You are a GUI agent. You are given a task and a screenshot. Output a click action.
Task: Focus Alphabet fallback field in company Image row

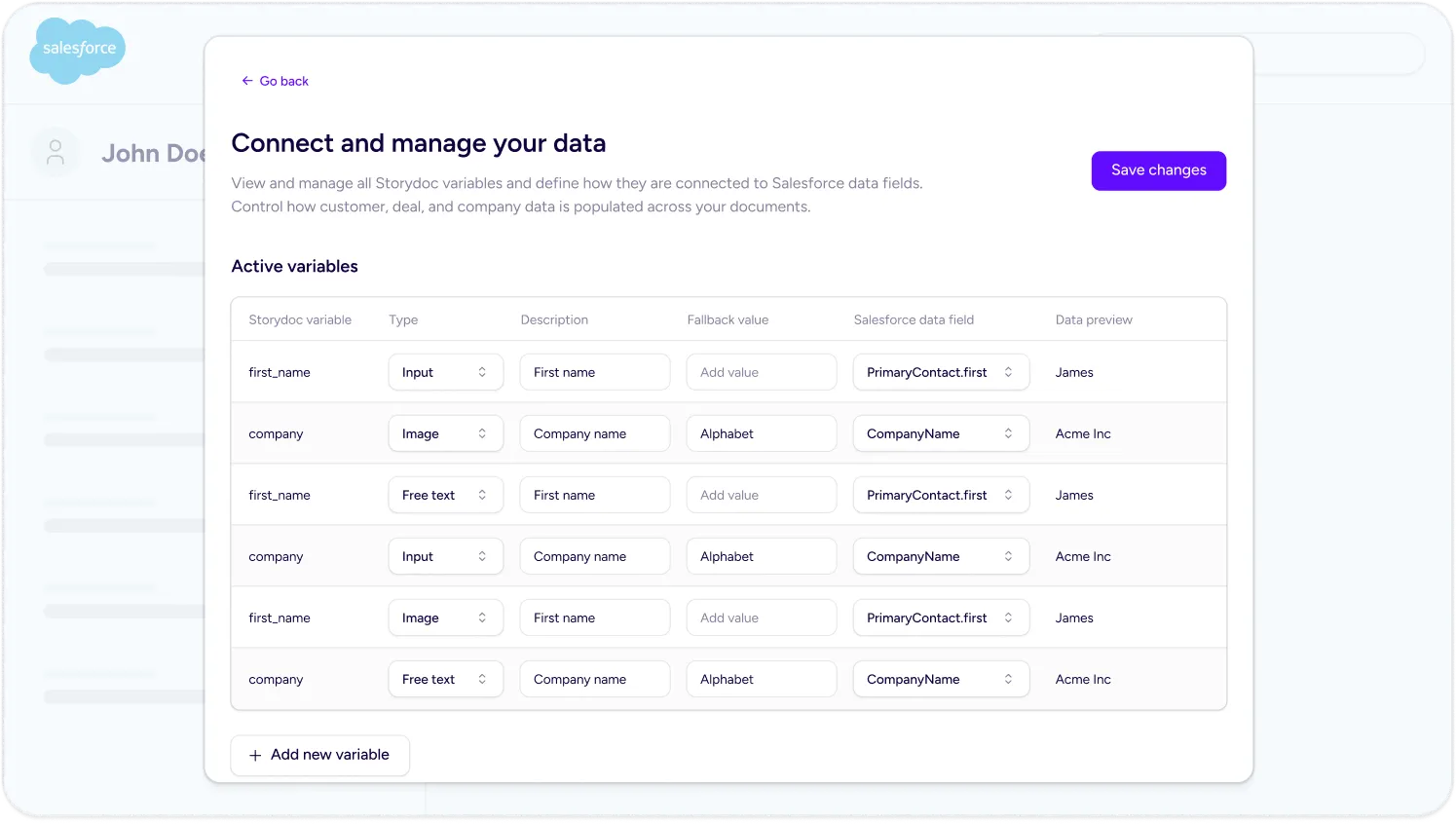pos(762,433)
